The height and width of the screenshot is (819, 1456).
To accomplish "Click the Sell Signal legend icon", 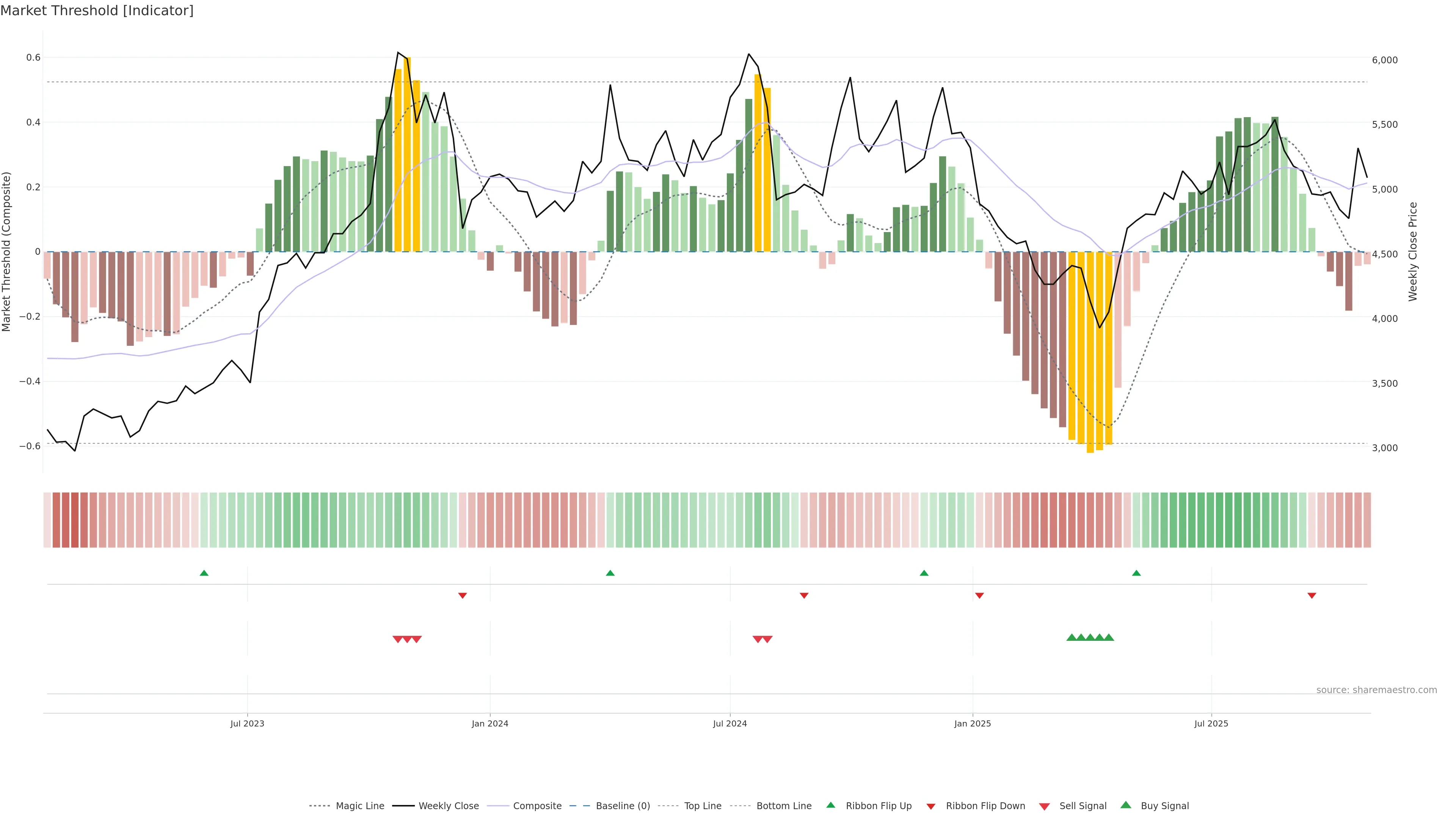I will pyautogui.click(x=1045, y=806).
